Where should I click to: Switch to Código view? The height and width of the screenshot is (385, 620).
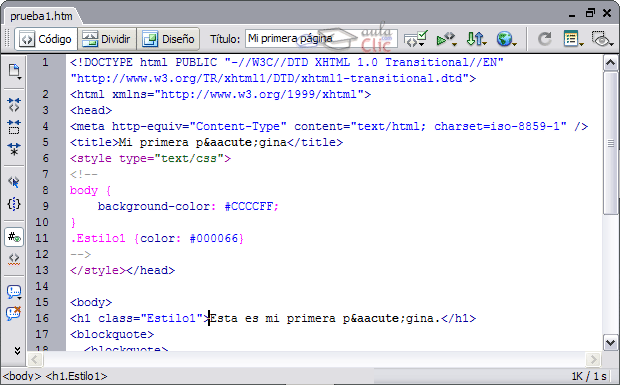click(46, 39)
